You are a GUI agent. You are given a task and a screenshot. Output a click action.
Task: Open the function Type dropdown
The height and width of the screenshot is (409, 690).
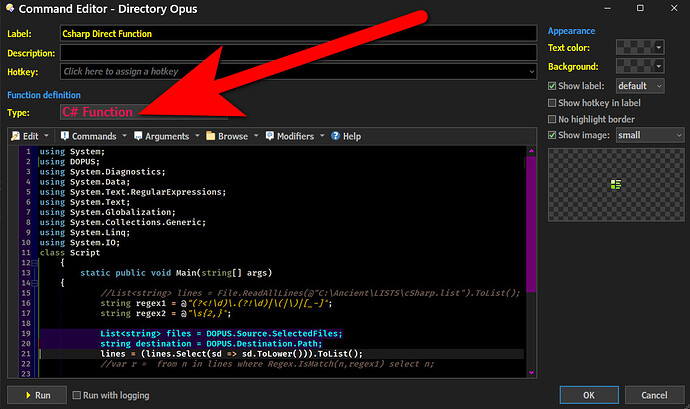tap(100, 112)
